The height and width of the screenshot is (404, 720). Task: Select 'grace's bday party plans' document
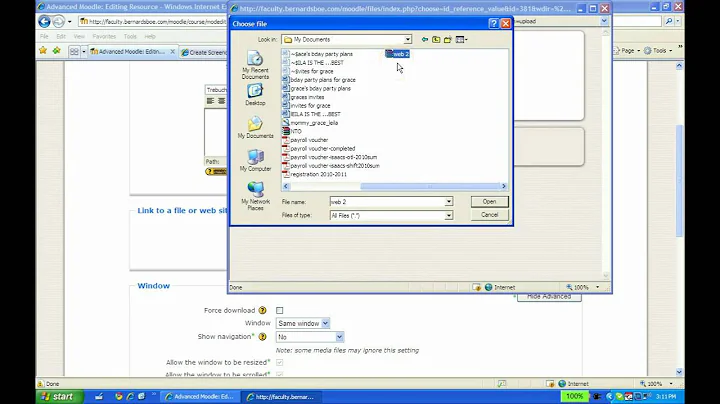click(317, 88)
